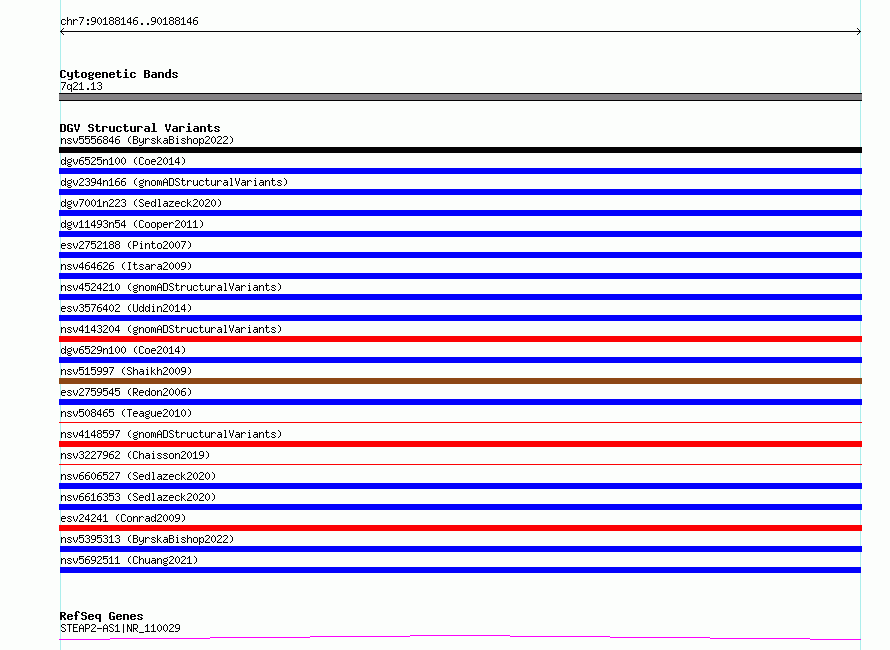Select the DGV Structural Variants track title
The image size is (890, 650).
(140, 128)
